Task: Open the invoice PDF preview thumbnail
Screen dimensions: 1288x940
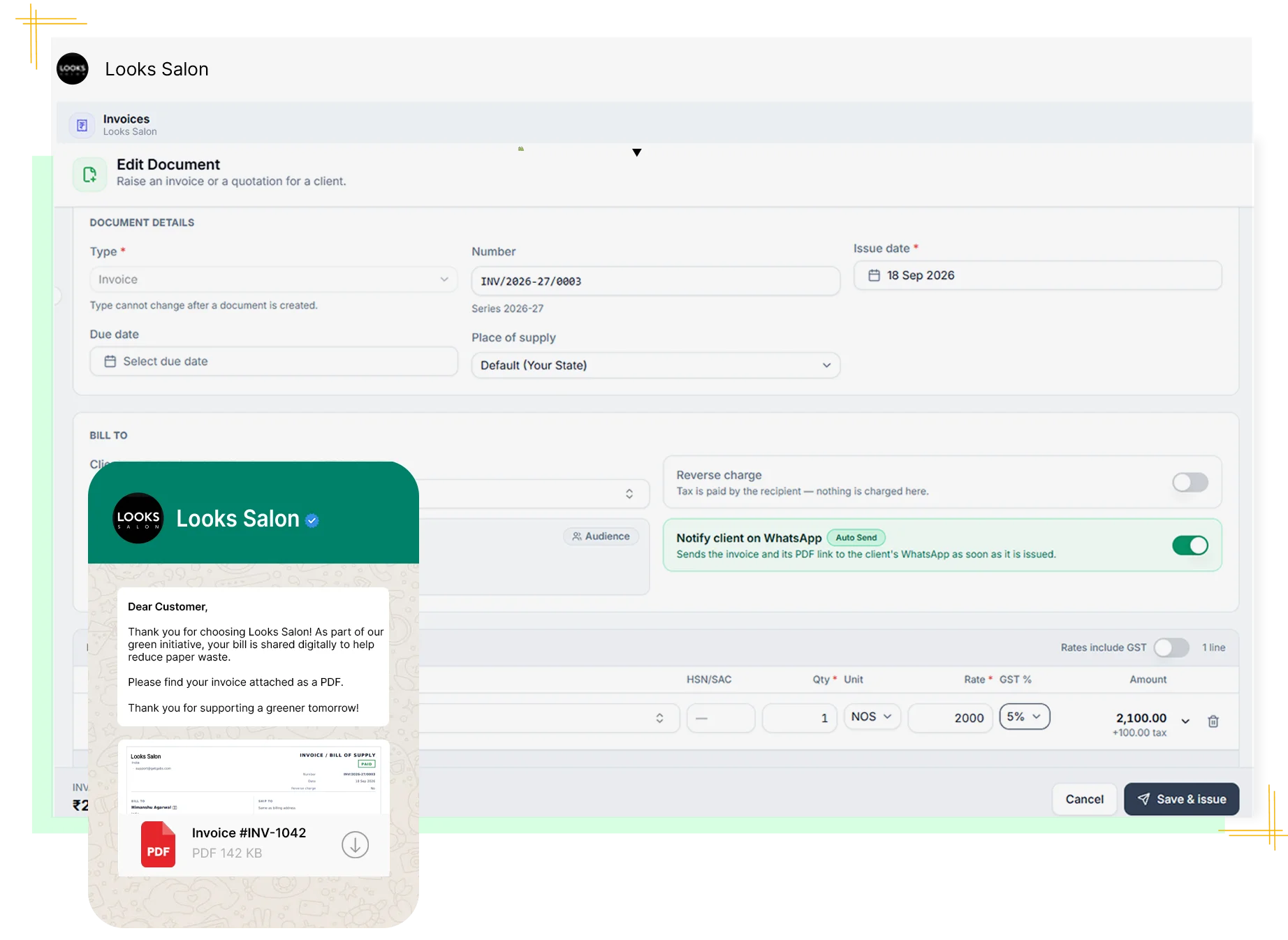Action: pos(254,779)
